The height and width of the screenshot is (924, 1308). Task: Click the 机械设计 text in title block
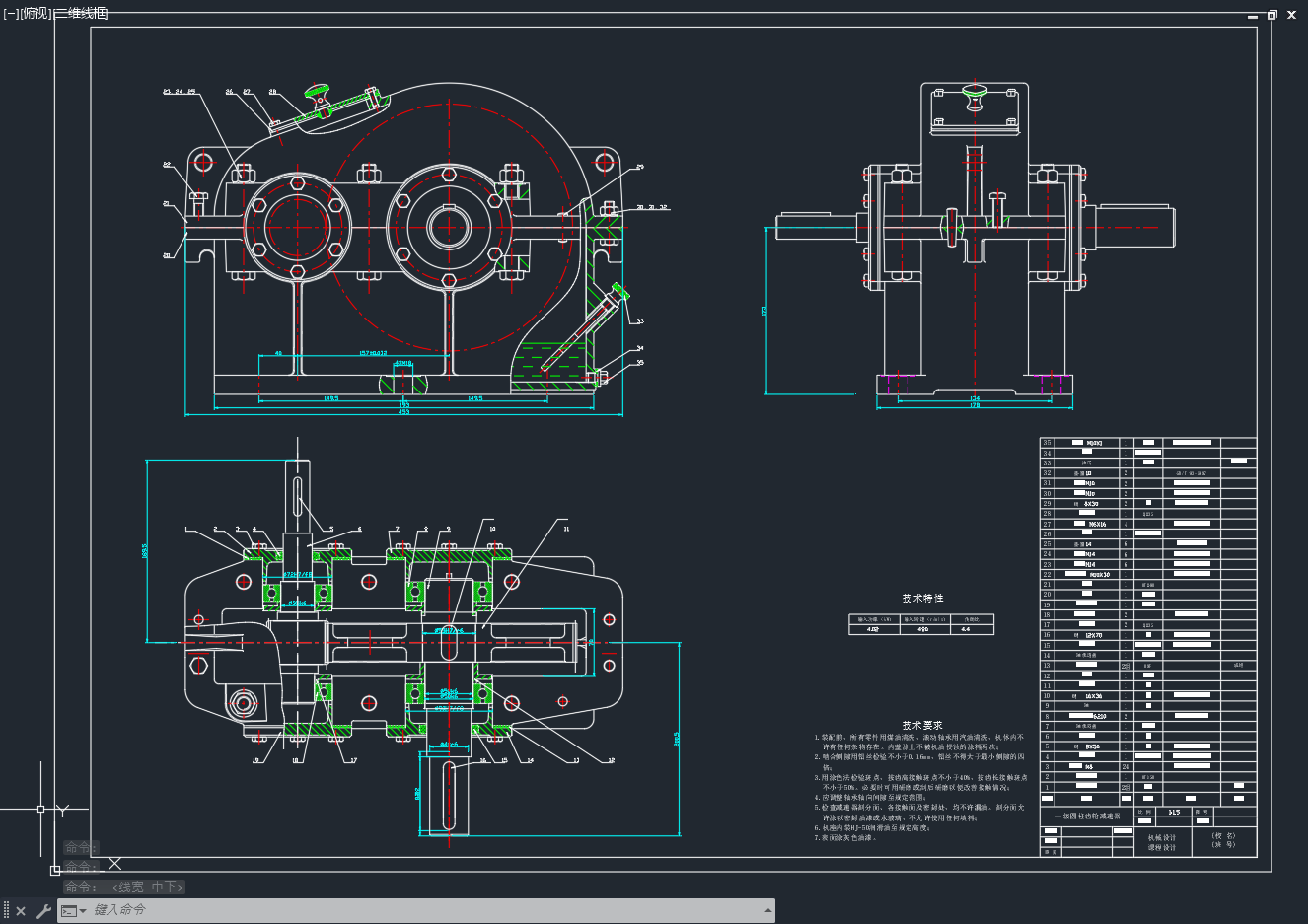pos(1162,837)
